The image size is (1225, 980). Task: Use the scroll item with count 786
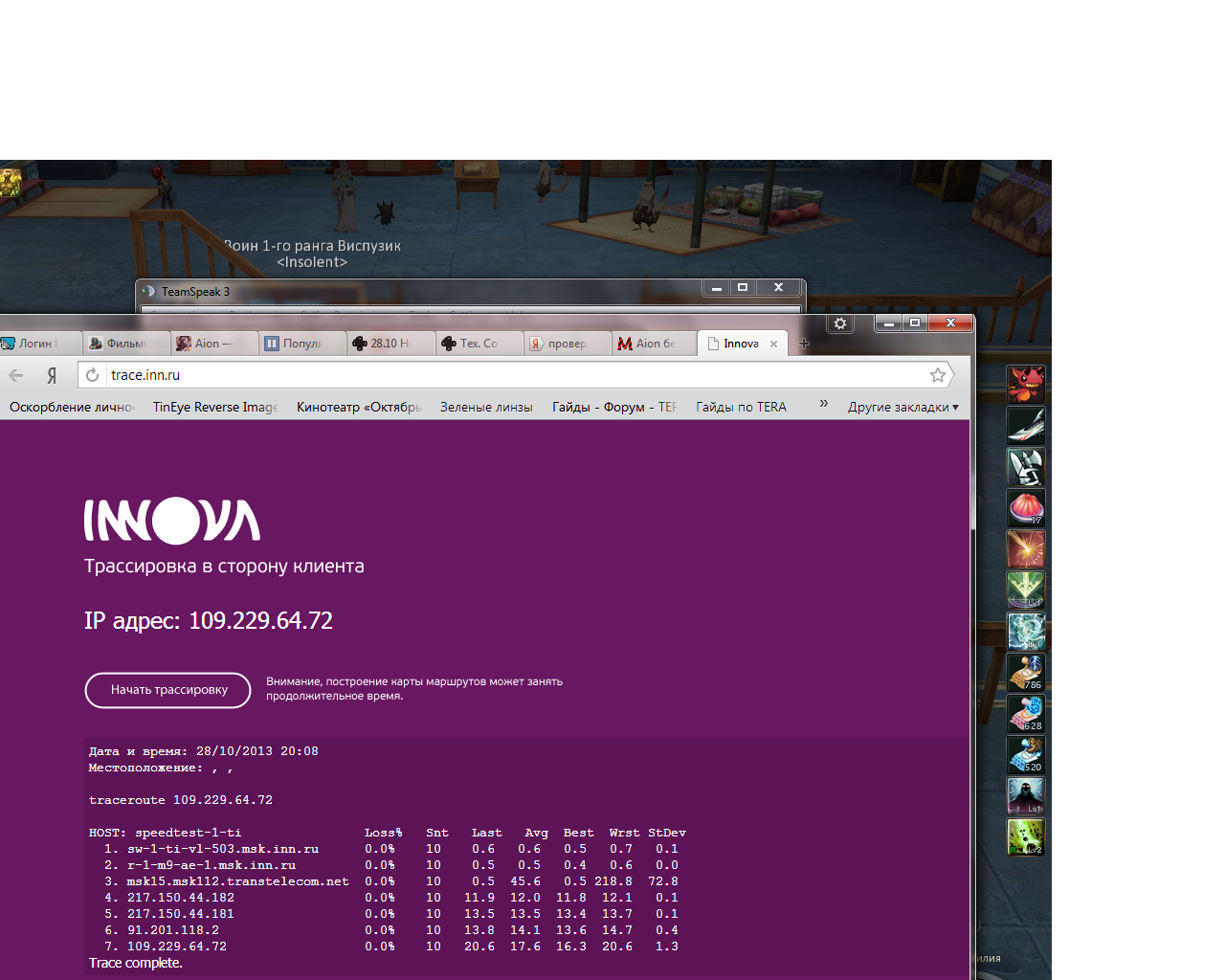point(1026,673)
